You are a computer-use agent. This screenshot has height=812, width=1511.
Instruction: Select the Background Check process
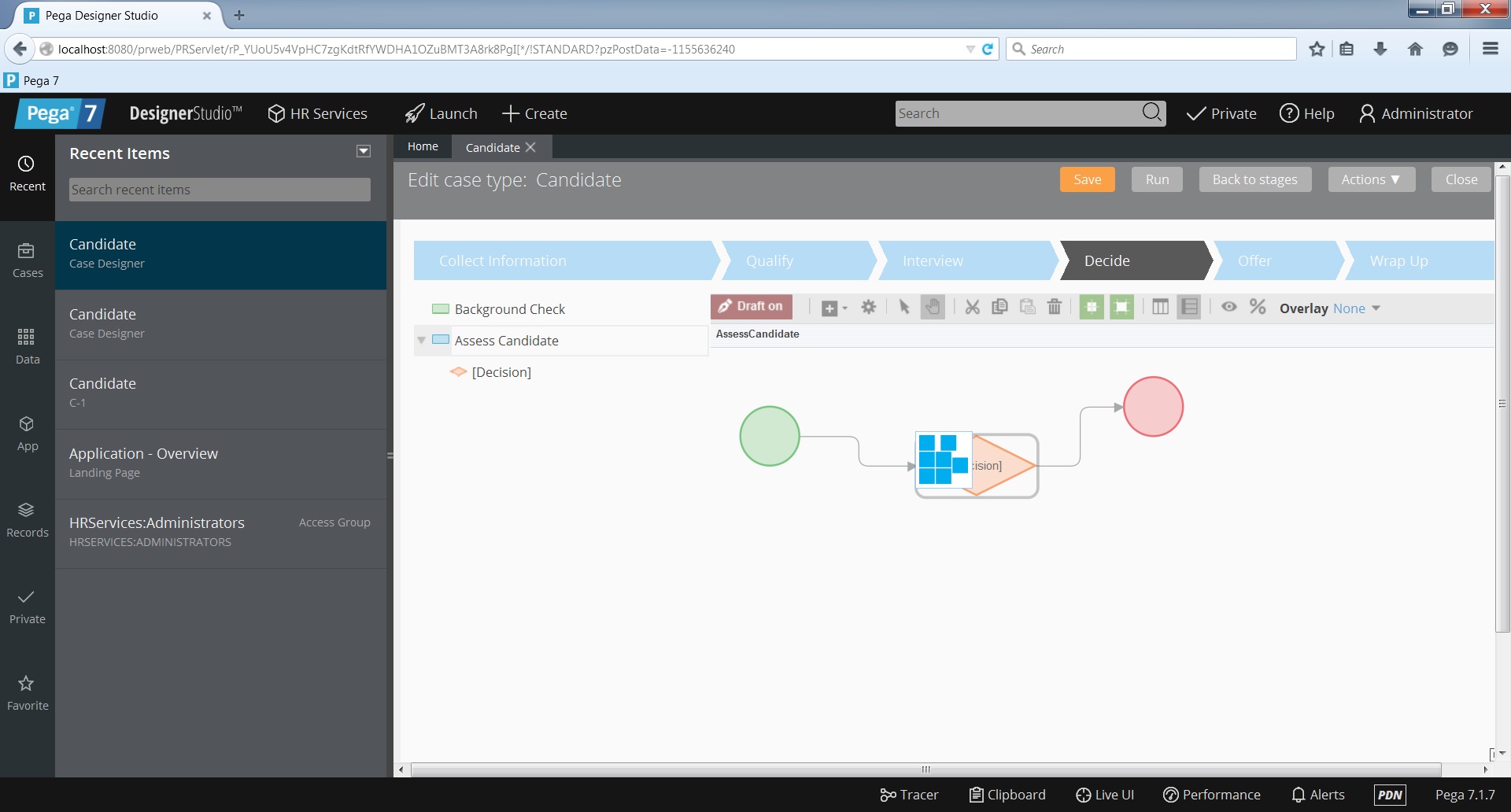tap(509, 309)
